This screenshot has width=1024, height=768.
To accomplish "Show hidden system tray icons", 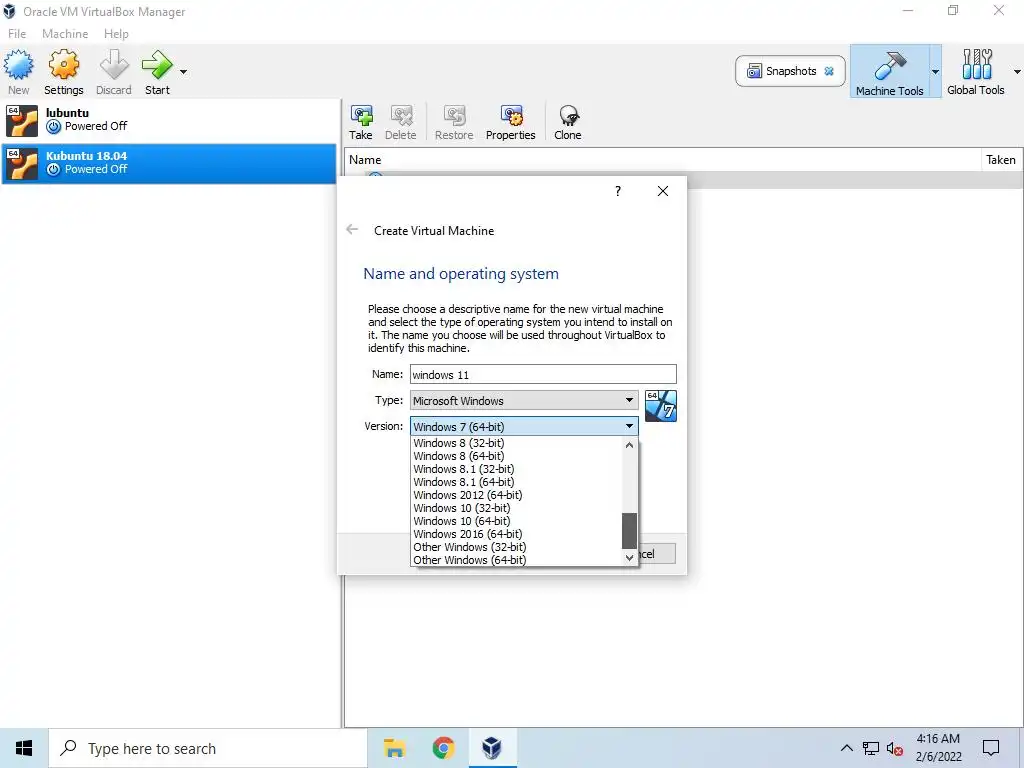I will [x=846, y=748].
